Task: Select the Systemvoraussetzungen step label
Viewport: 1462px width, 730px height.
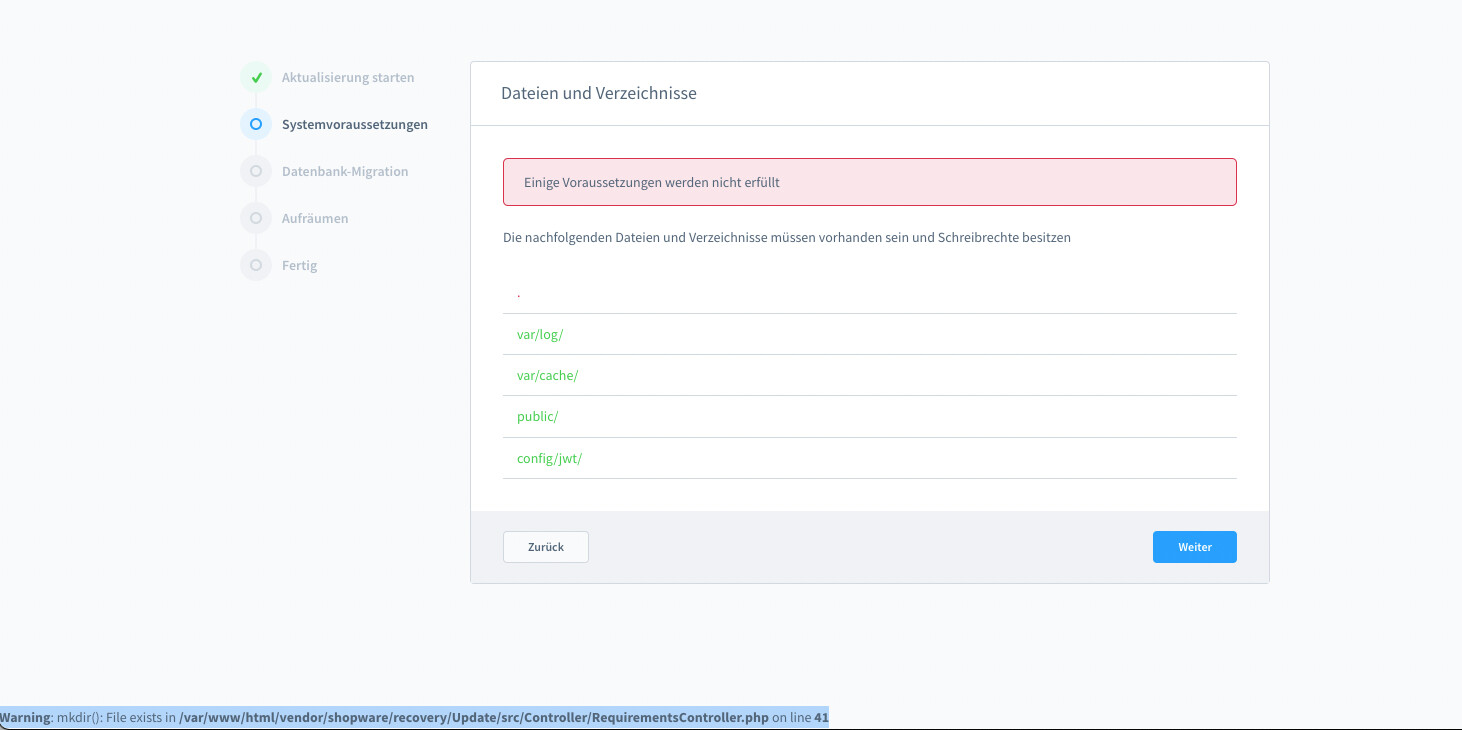Action: click(355, 125)
